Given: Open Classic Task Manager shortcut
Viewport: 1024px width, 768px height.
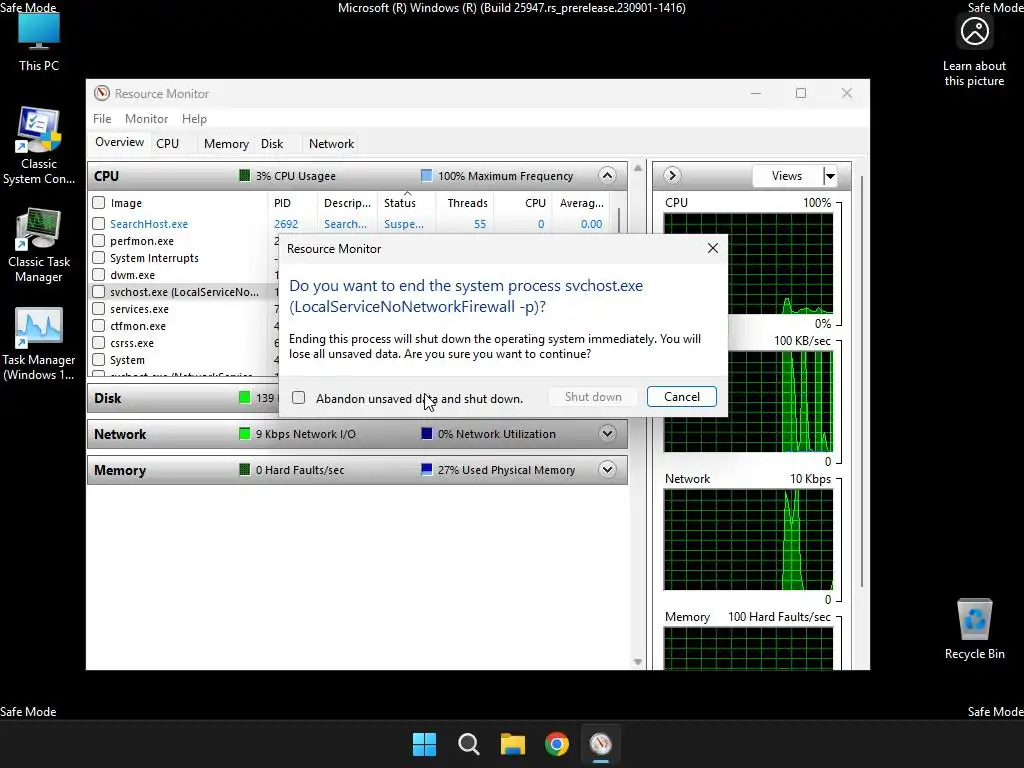Looking at the screenshot, I should click(x=39, y=246).
